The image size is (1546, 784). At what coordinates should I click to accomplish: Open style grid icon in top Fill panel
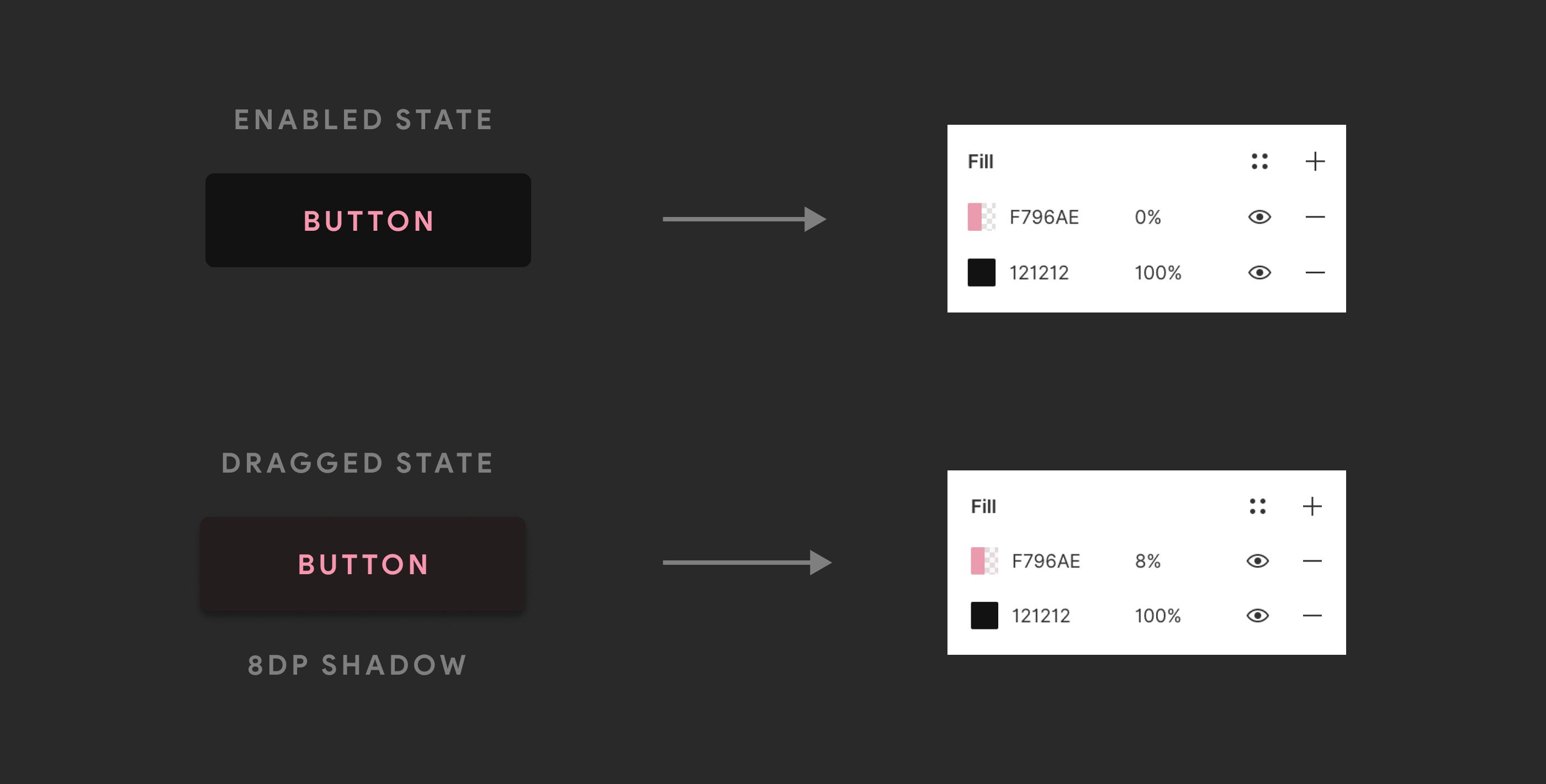[x=1259, y=161]
